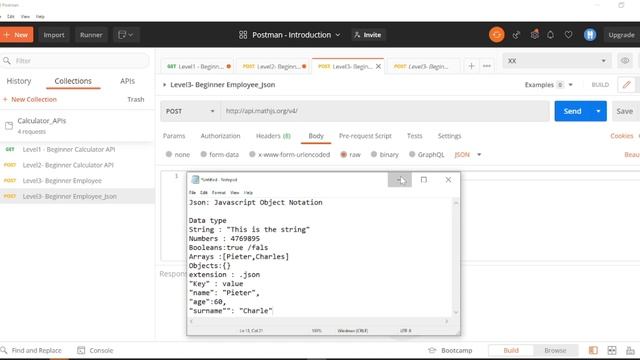This screenshot has width=640, height=360.
Task: Click the search icon in Filter box
Action: (x=7, y=61)
